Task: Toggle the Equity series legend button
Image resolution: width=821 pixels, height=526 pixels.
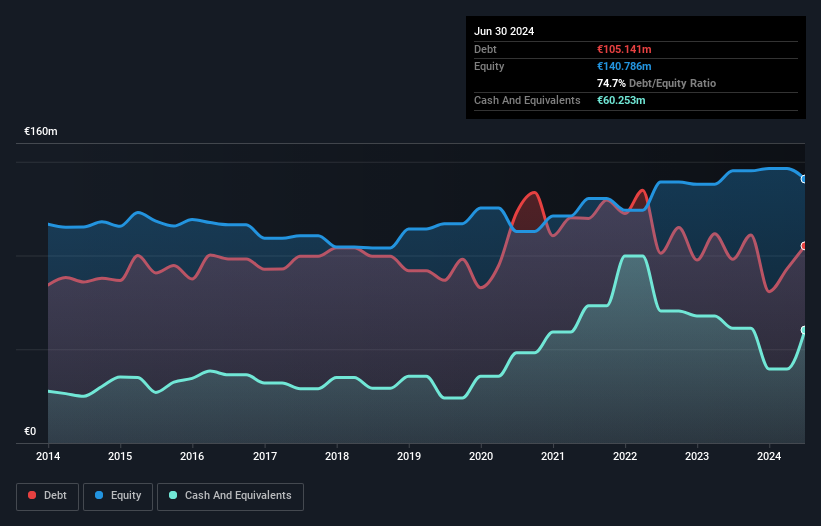Action: (118, 496)
